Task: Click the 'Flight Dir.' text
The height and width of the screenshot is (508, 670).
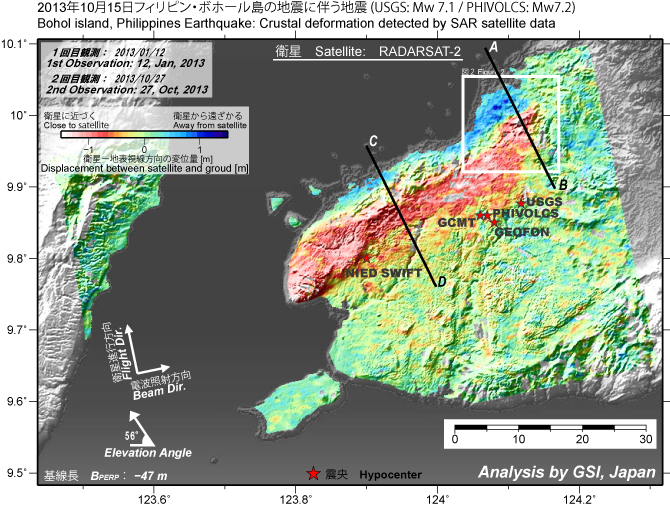Action: click(x=126, y=353)
